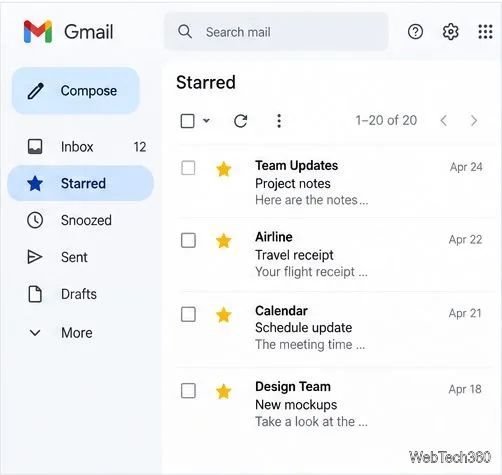Open the Help question mark icon
The width and height of the screenshot is (502, 475).
pyautogui.click(x=415, y=32)
